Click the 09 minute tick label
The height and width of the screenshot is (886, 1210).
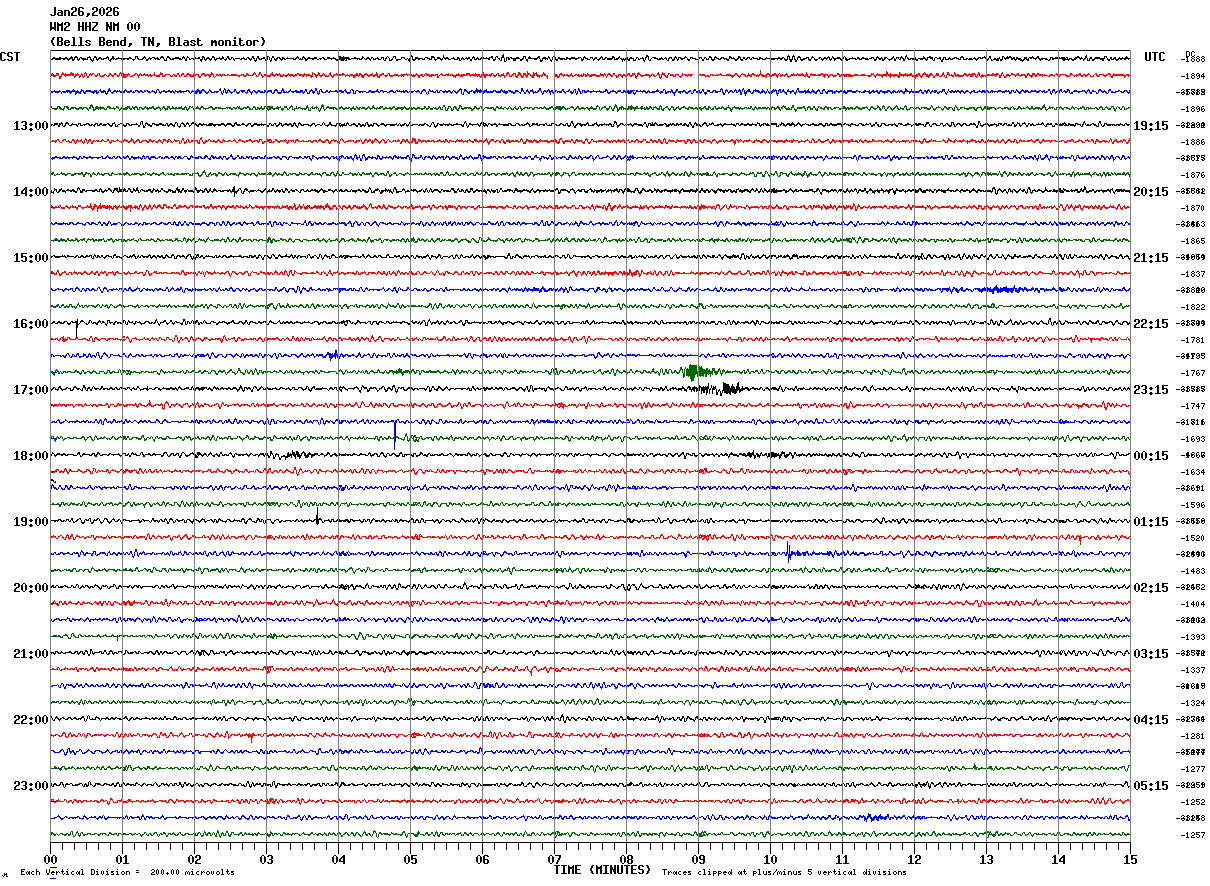698,859
